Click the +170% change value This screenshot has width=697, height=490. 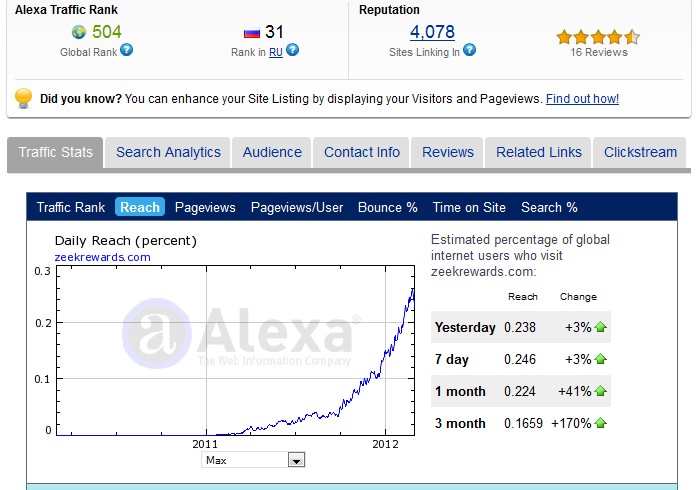click(571, 423)
